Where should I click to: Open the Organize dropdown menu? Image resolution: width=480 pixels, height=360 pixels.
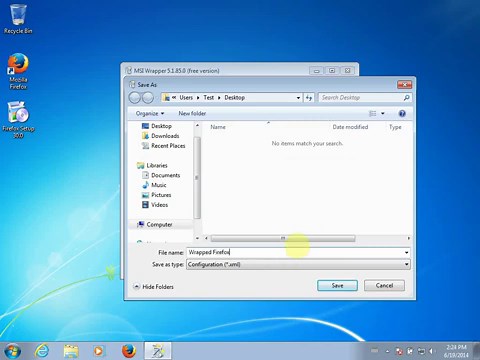point(150,114)
